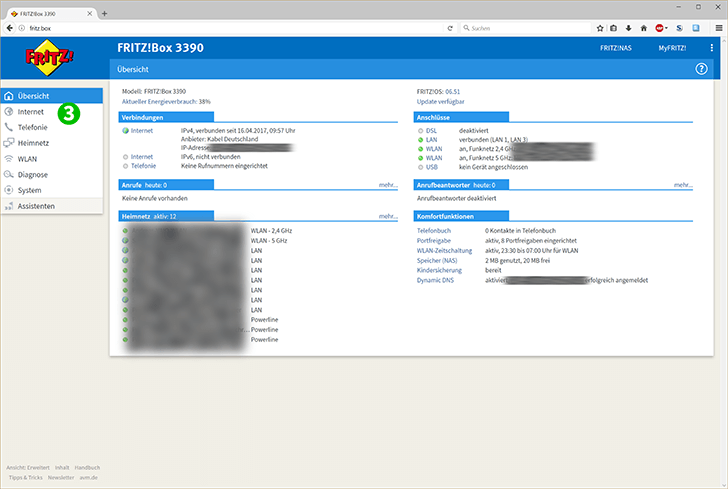Open System menu in sidebar
This screenshot has height=489, width=728.
coord(29,190)
